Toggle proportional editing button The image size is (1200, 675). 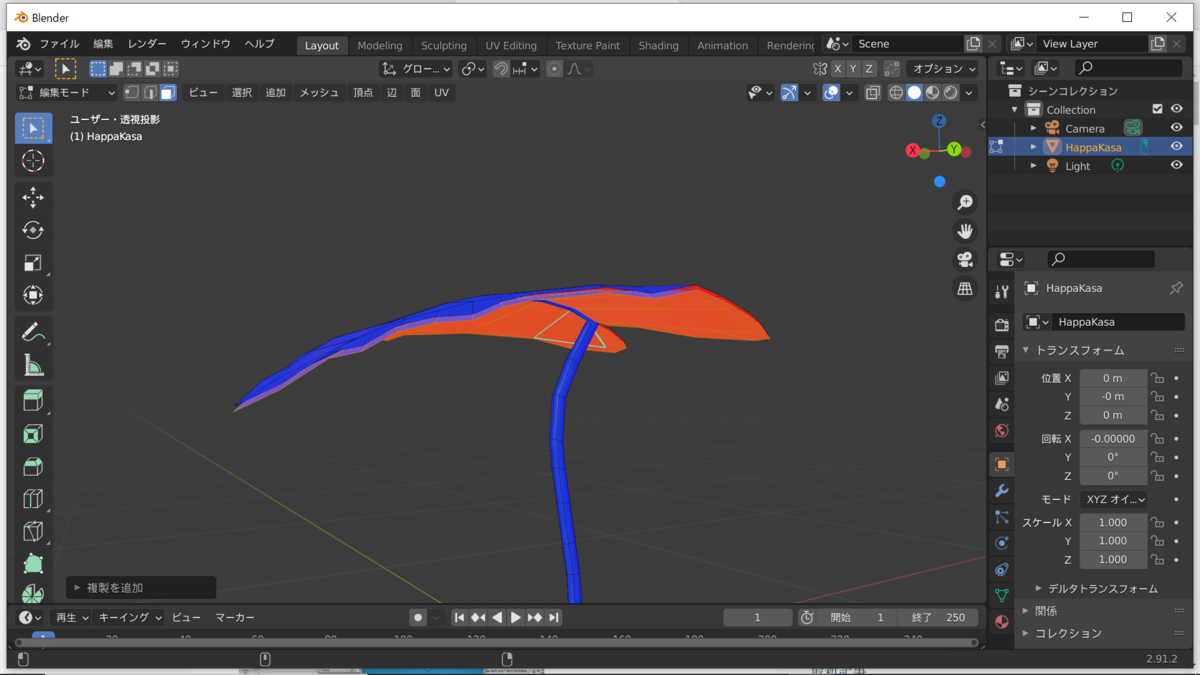pyautogui.click(x=554, y=69)
